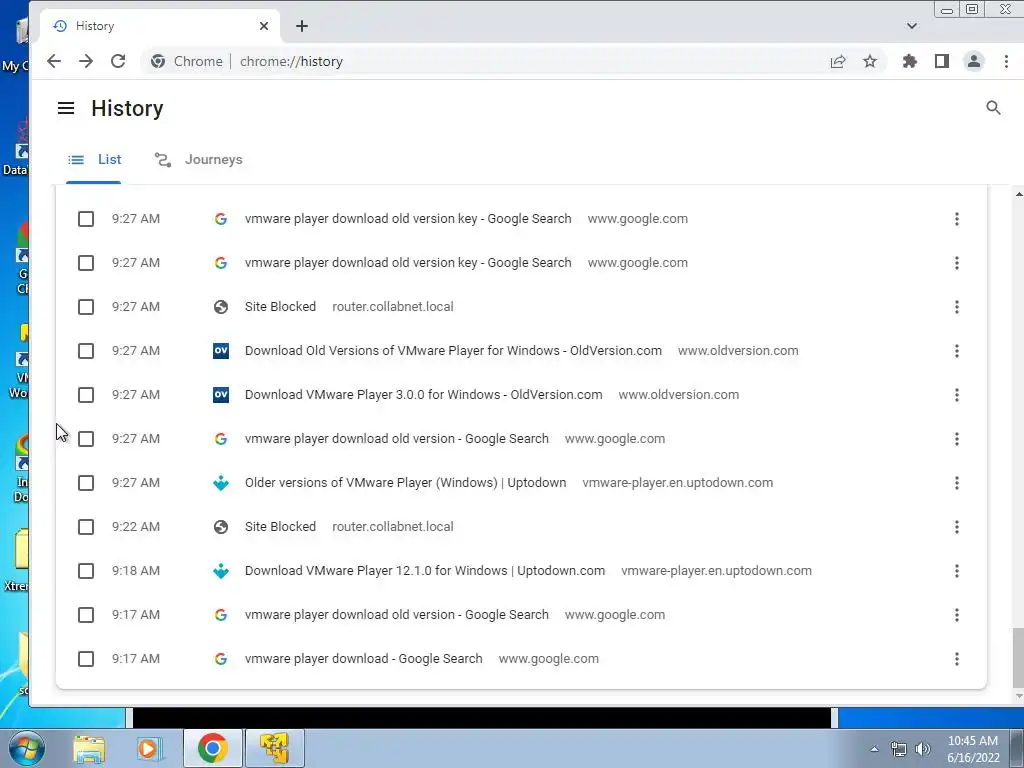Toggle the side panel icon
The image size is (1024, 768).
(942, 61)
